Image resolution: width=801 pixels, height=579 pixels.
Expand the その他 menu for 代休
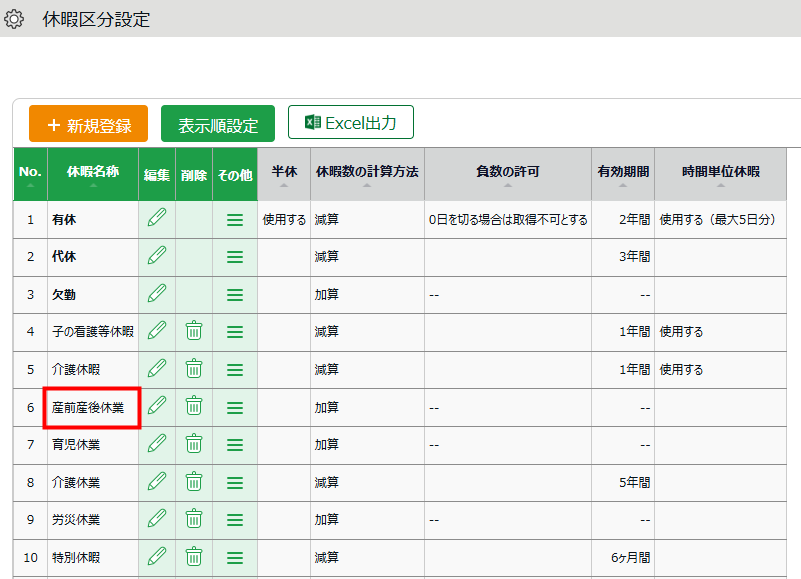pos(235,257)
